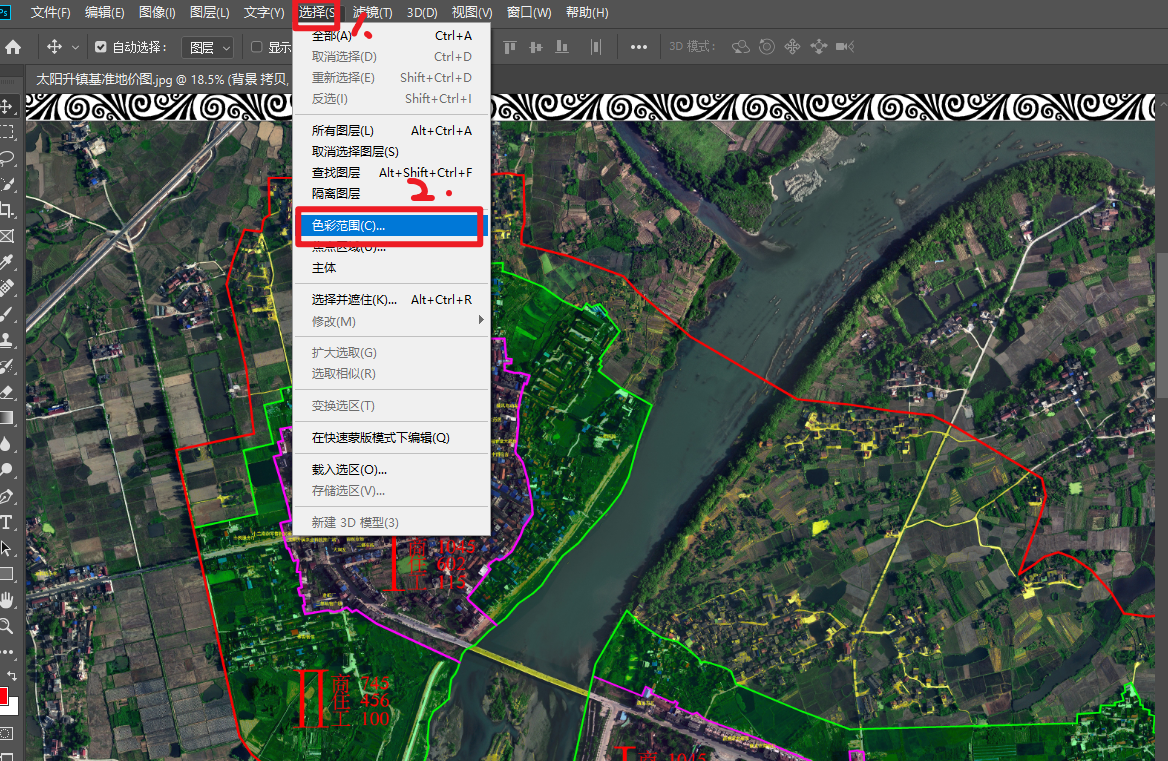
Task: Click the 3D Roll mode icon
Action: click(766, 47)
